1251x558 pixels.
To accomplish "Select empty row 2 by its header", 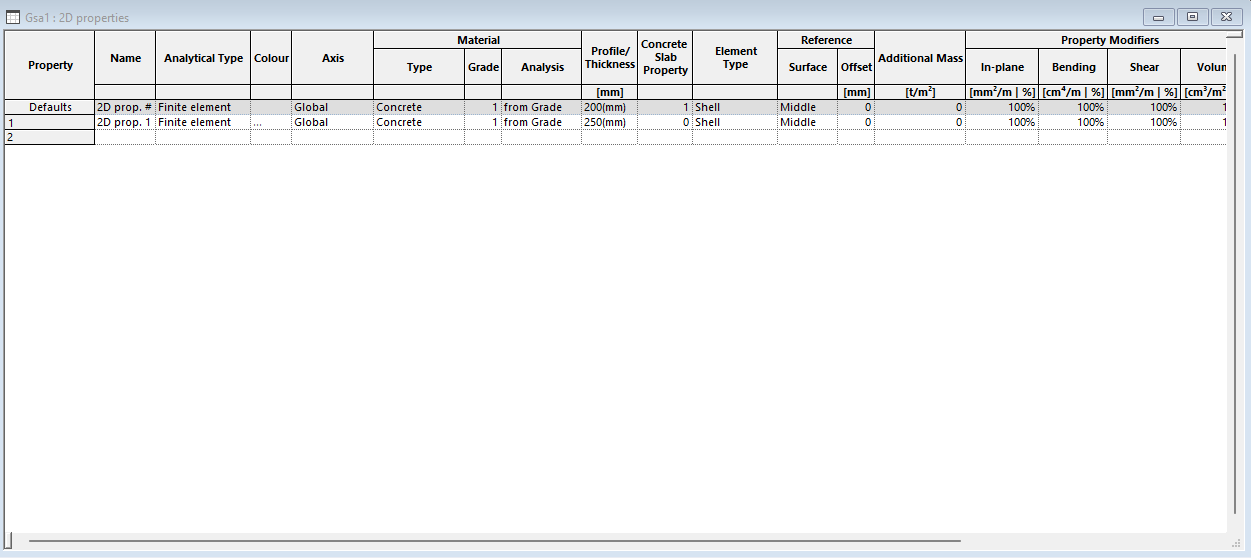I will pyautogui.click(x=50, y=137).
